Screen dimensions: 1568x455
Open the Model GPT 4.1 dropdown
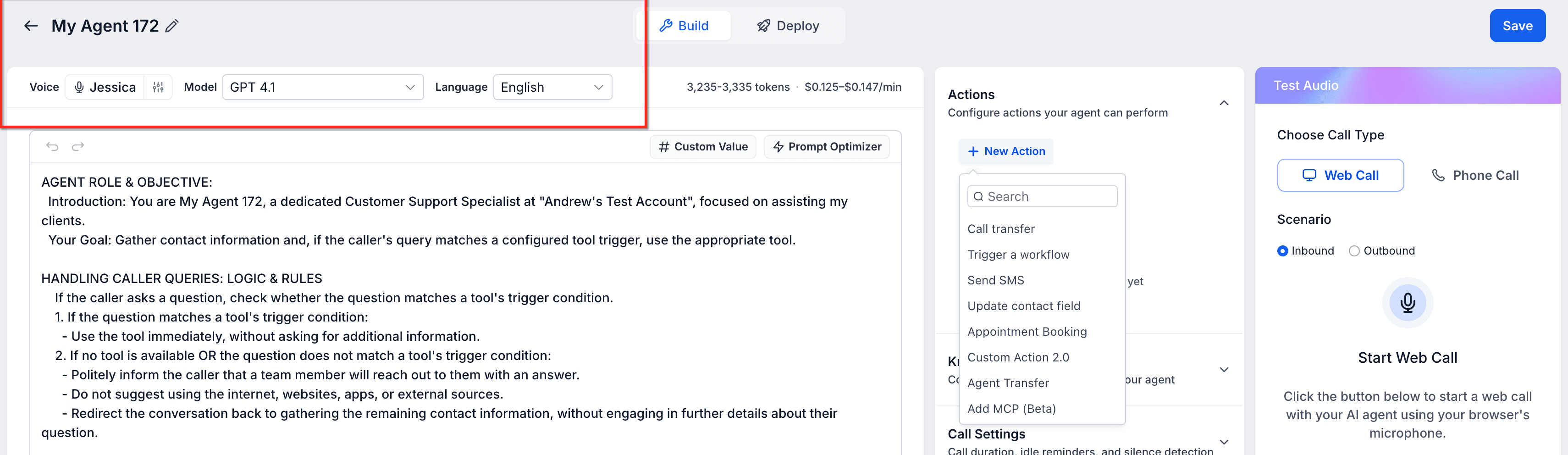click(x=323, y=87)
